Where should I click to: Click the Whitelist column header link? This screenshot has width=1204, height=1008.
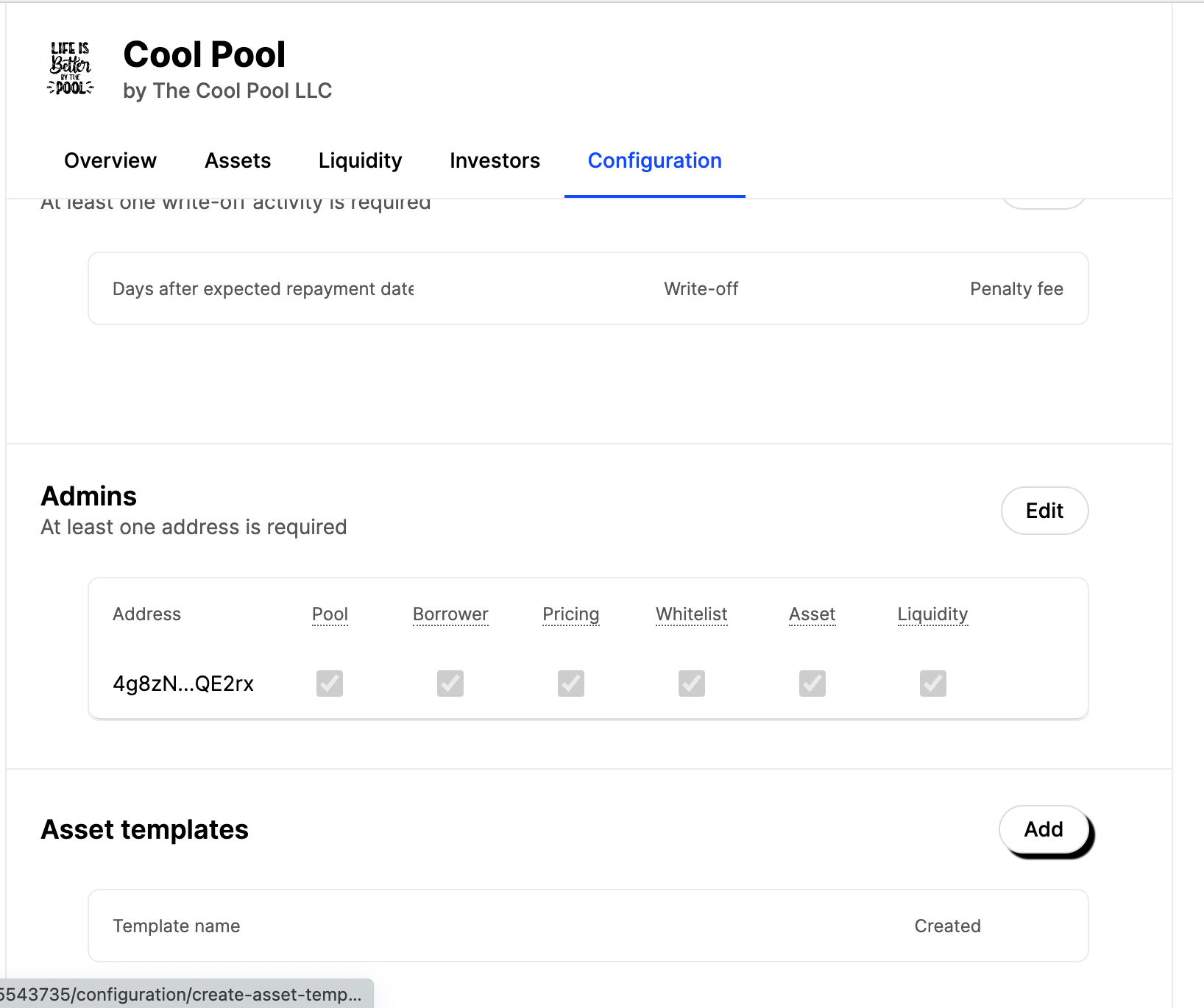691,614
